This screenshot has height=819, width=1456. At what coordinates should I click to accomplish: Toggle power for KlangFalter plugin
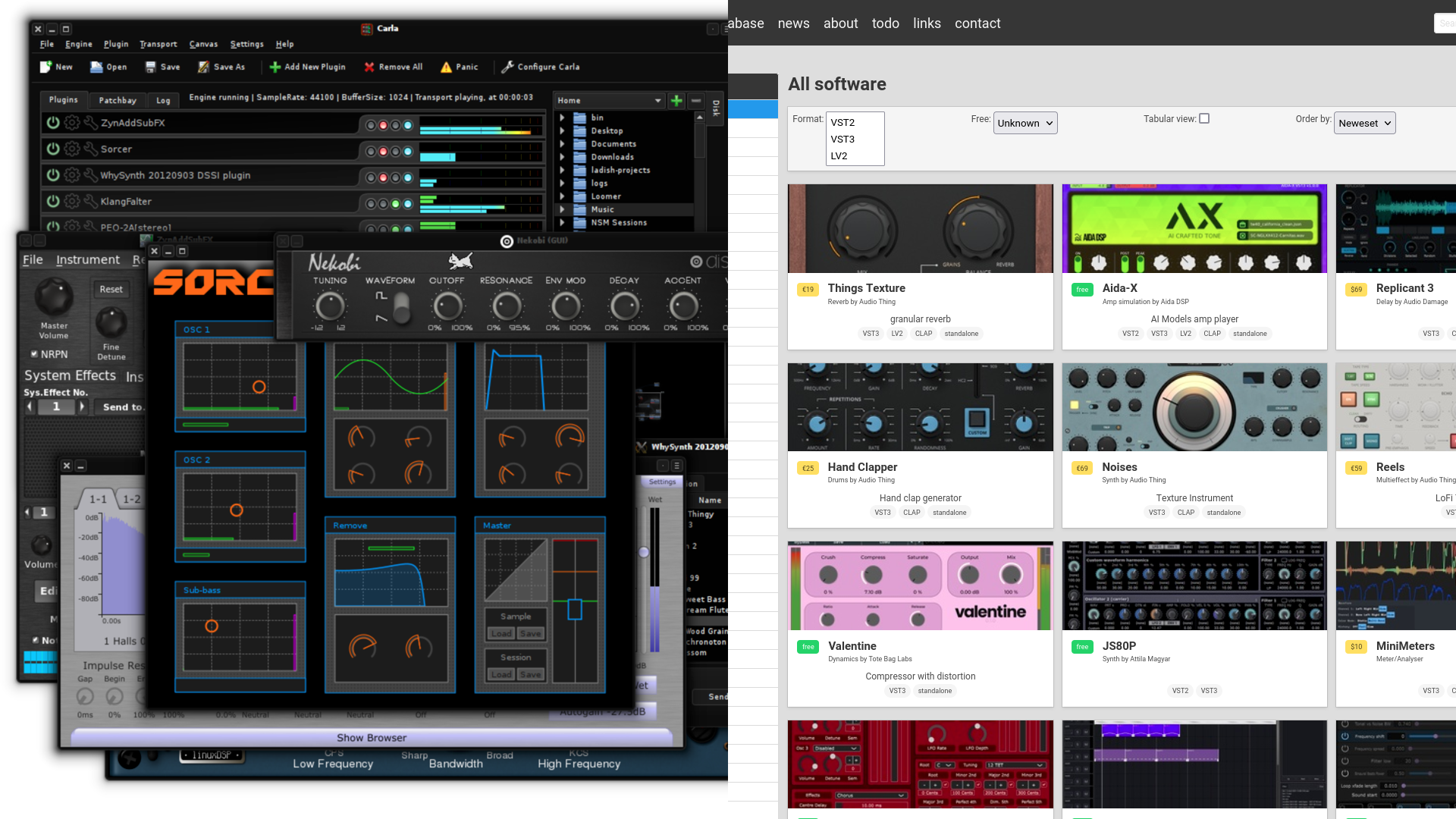pos(53,202)
